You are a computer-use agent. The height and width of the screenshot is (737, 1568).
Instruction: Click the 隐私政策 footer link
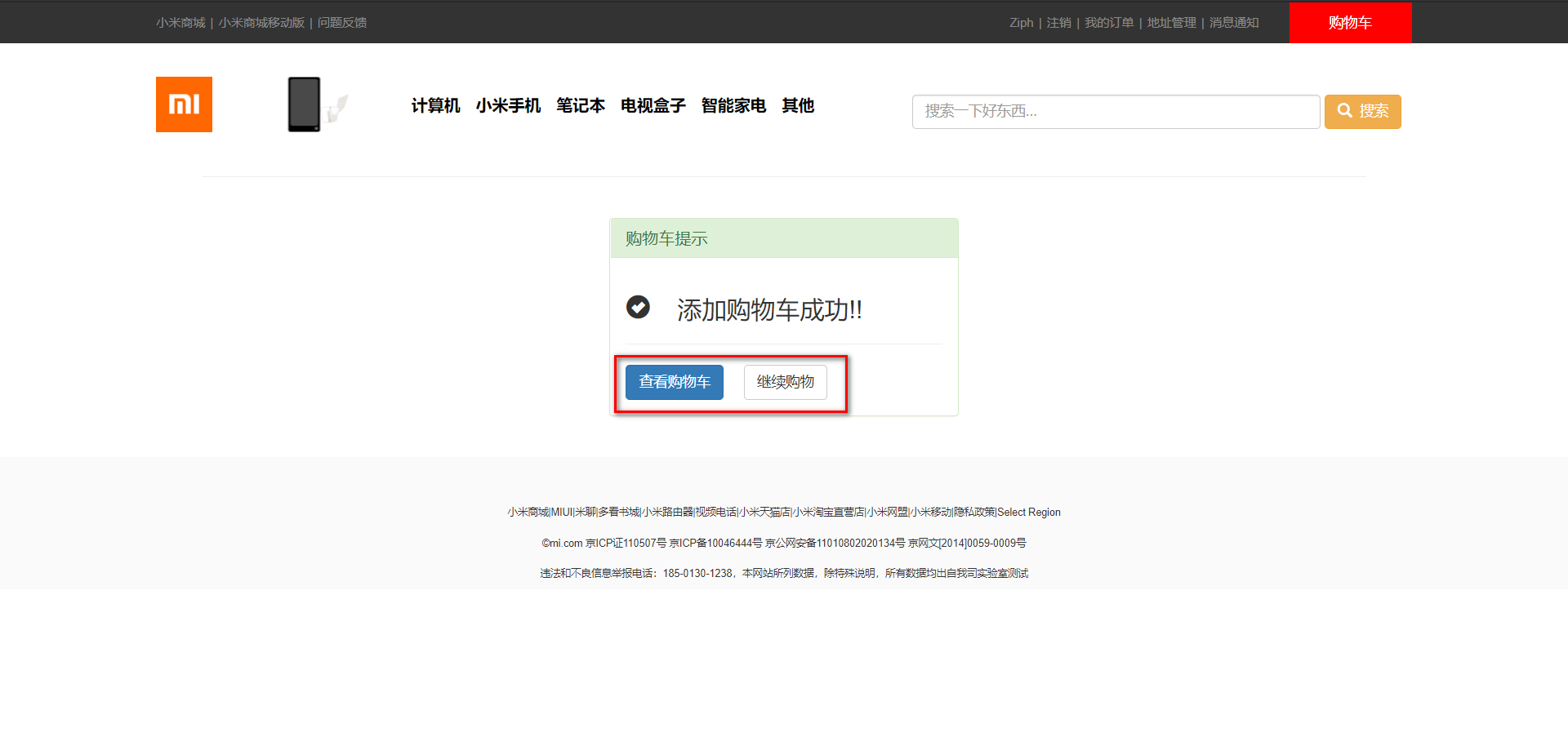click(x=974, y=512)
